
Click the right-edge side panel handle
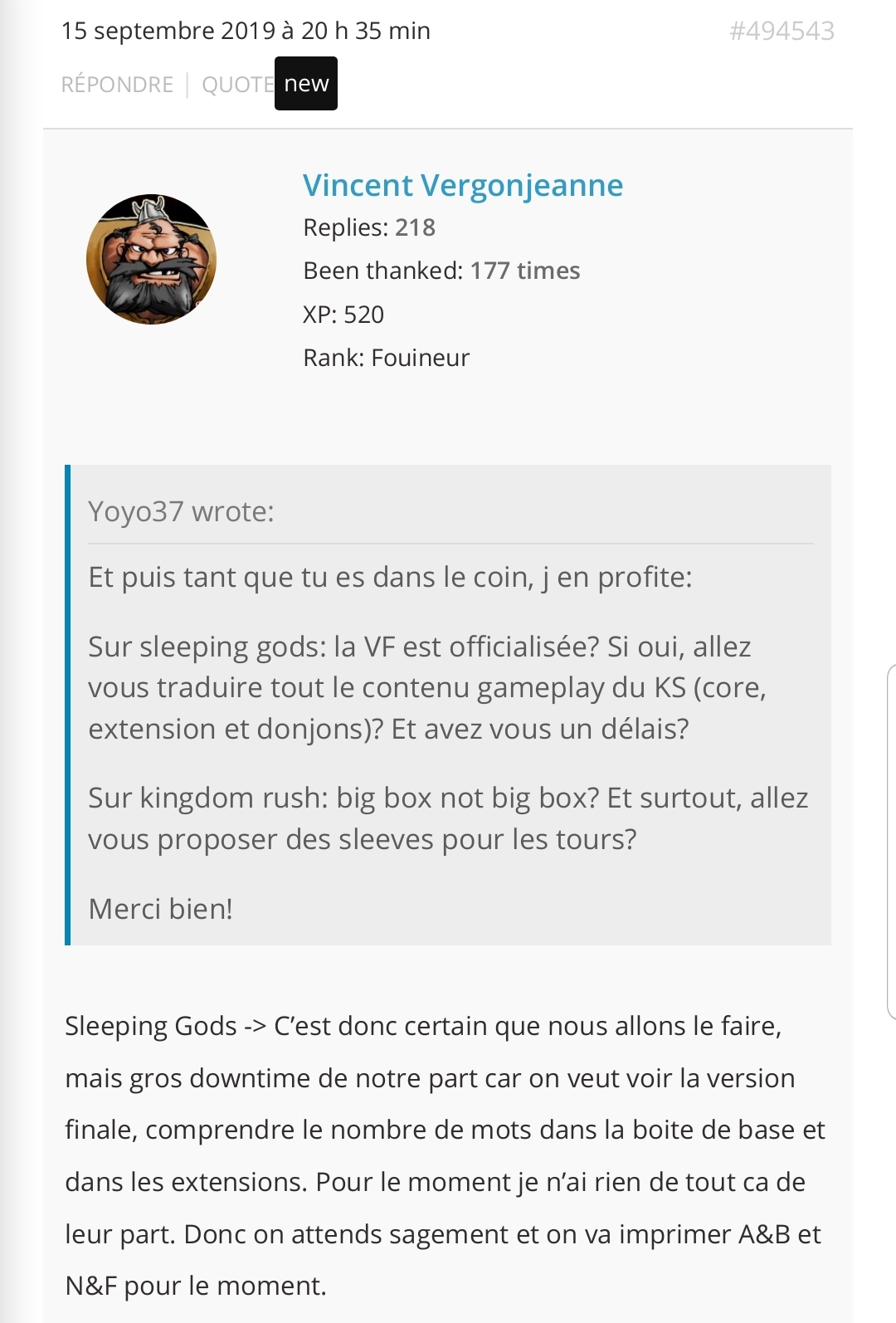[891, 841]
